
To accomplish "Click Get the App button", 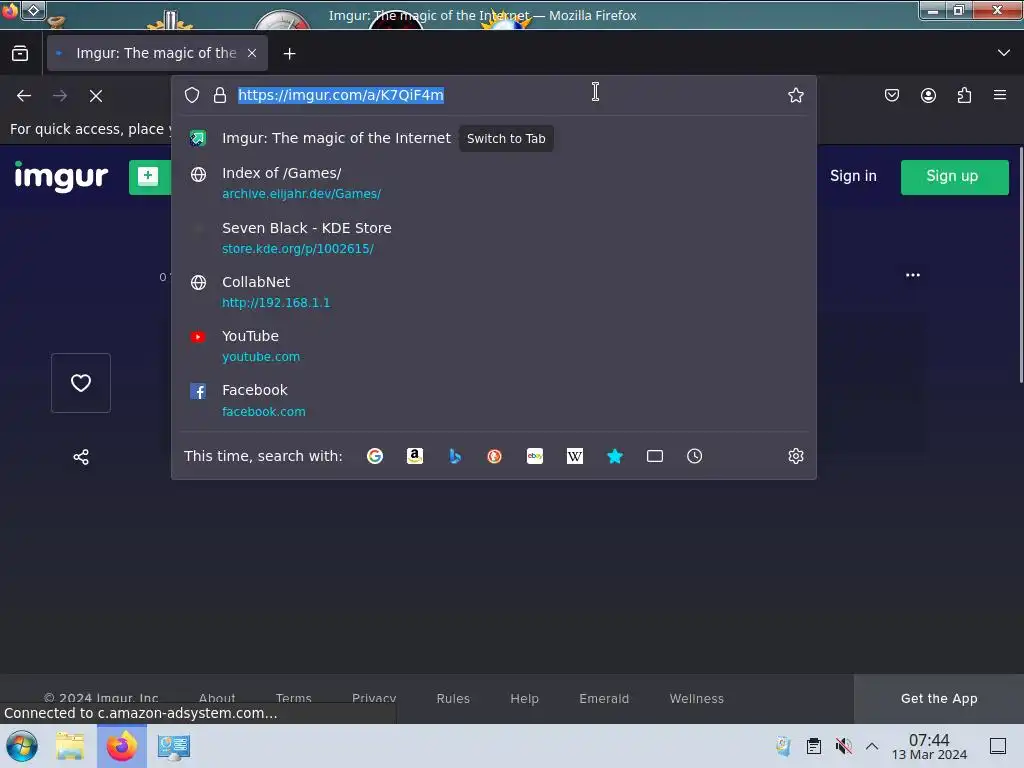I will 938,698.
